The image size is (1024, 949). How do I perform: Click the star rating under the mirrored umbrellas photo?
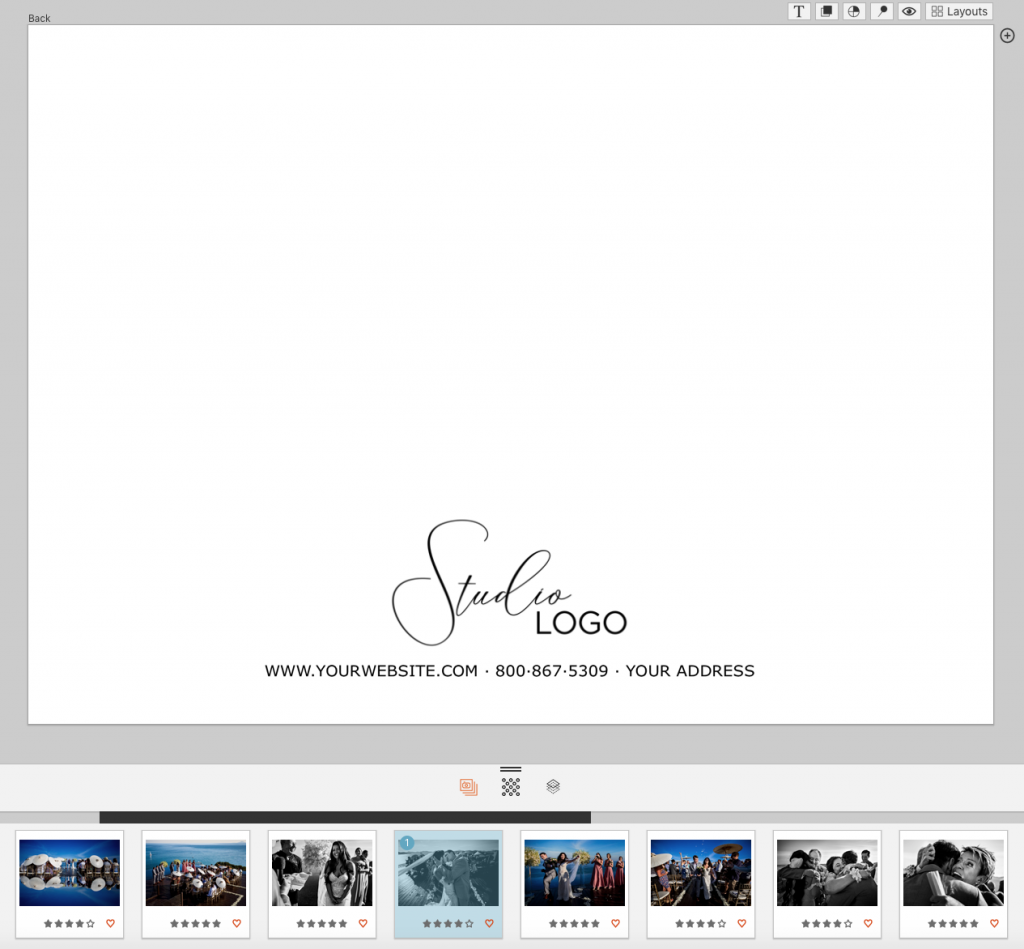click(x=69, y=924)
